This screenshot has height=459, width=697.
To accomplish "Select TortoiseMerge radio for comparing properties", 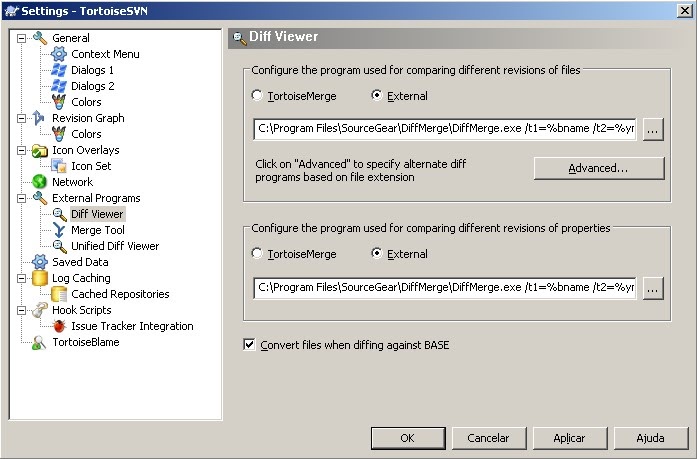I will point(257,254).
